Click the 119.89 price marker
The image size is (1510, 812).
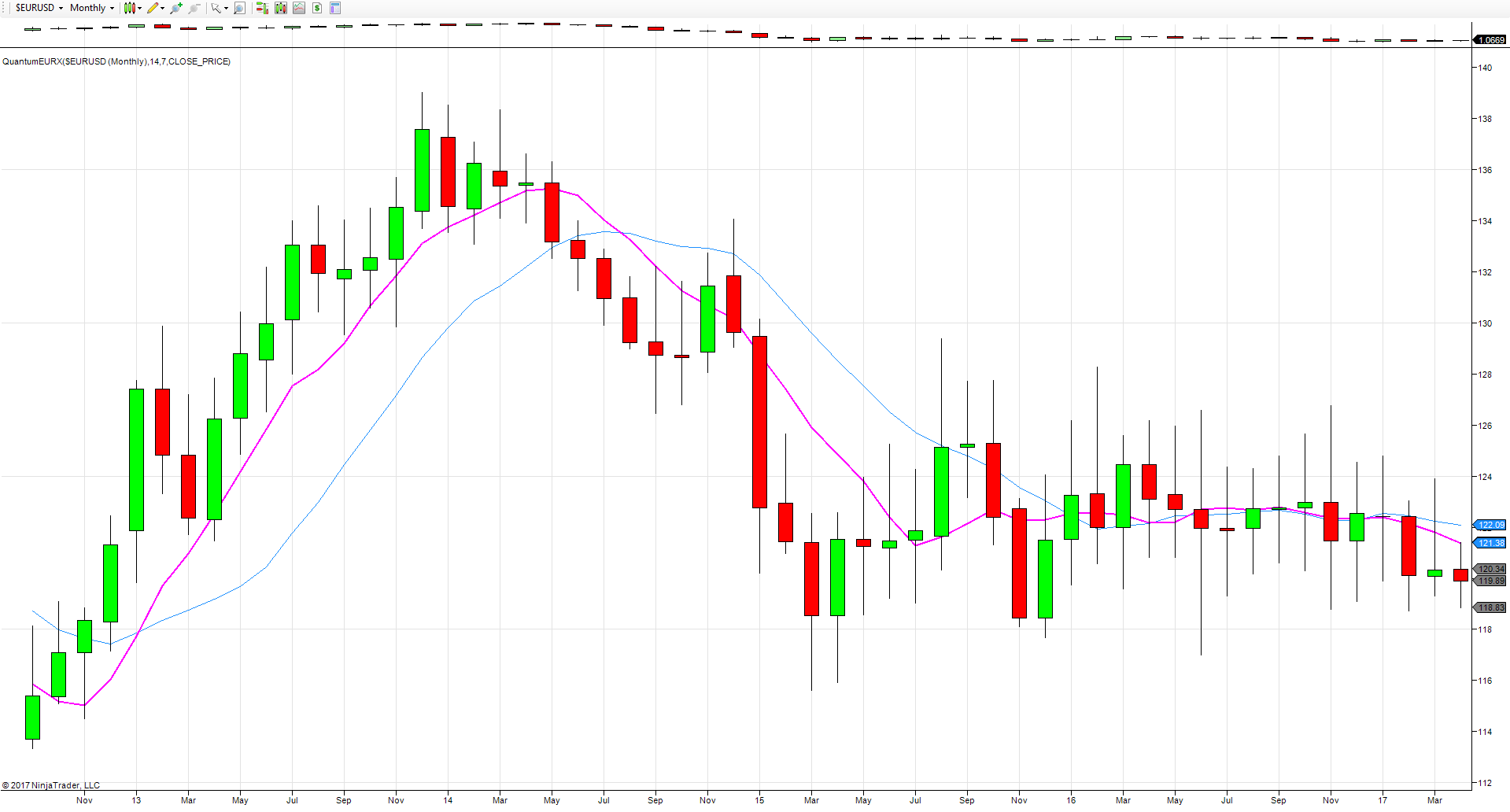1490,581
